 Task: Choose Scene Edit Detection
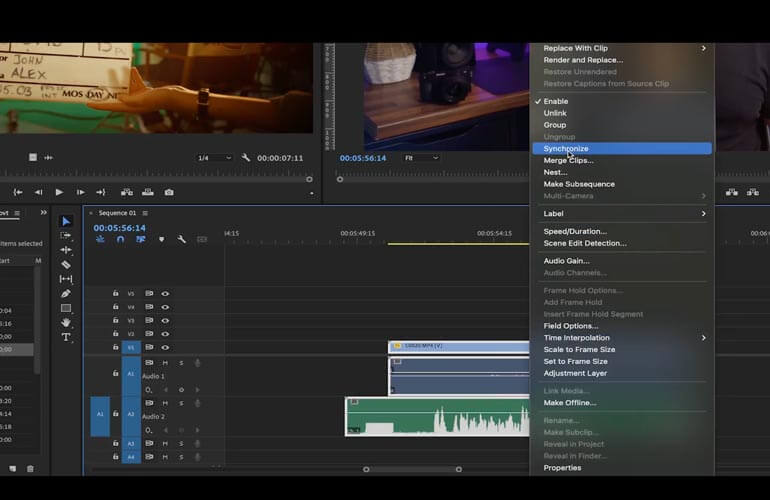[622, 243]
